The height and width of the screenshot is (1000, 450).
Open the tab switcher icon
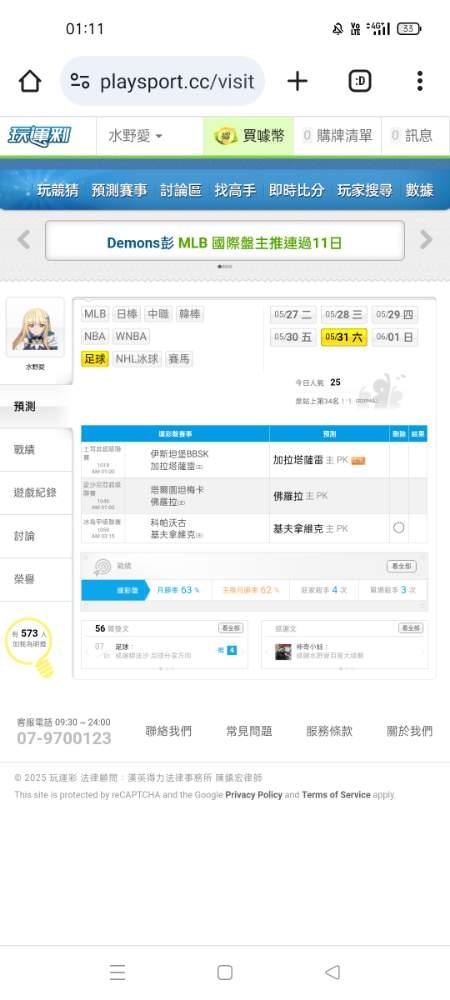[360, 81]
